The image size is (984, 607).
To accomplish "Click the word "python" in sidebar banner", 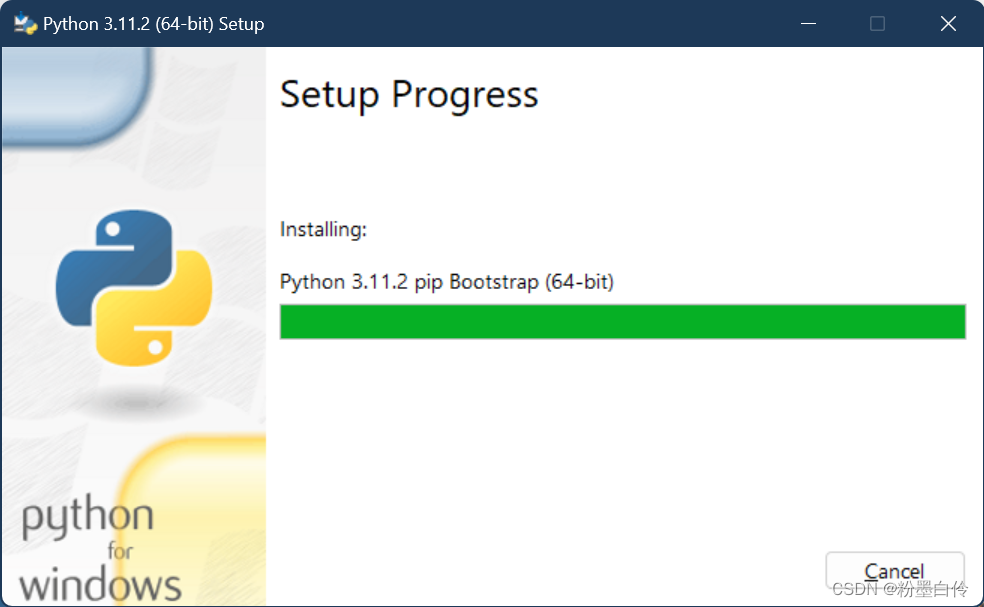I will (x=88, y=517).
